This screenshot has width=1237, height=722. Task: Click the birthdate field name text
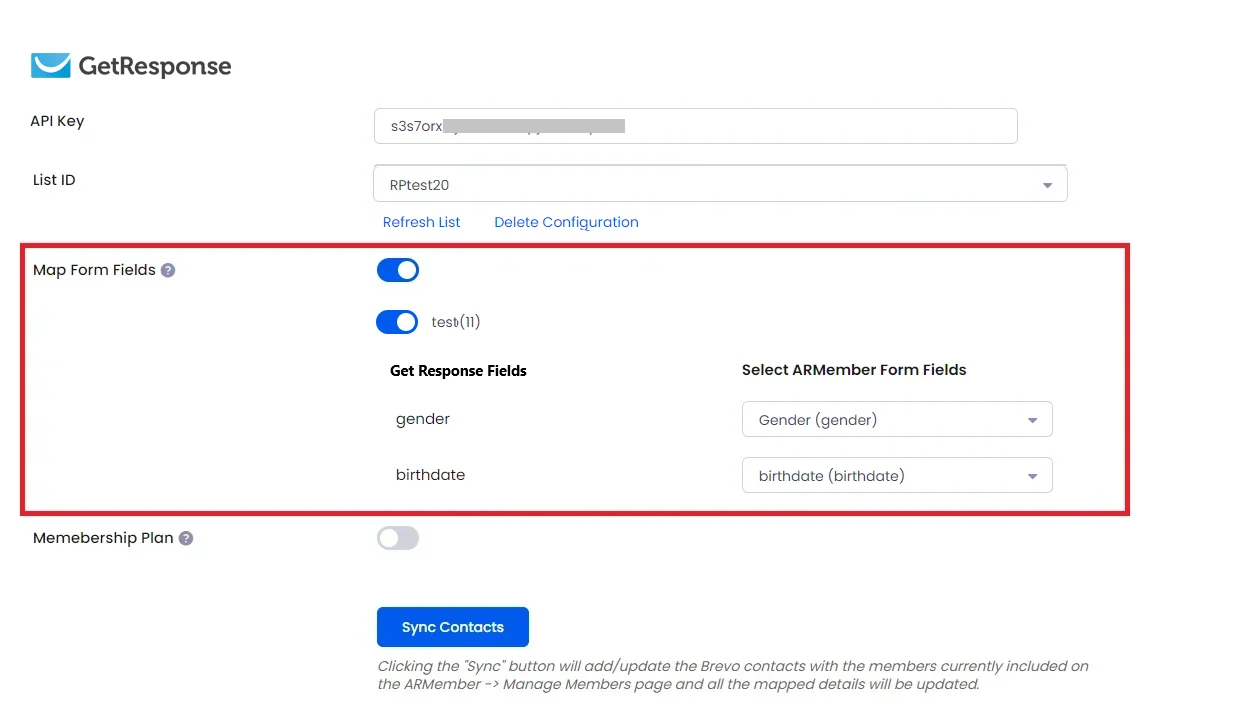point(430,475)
